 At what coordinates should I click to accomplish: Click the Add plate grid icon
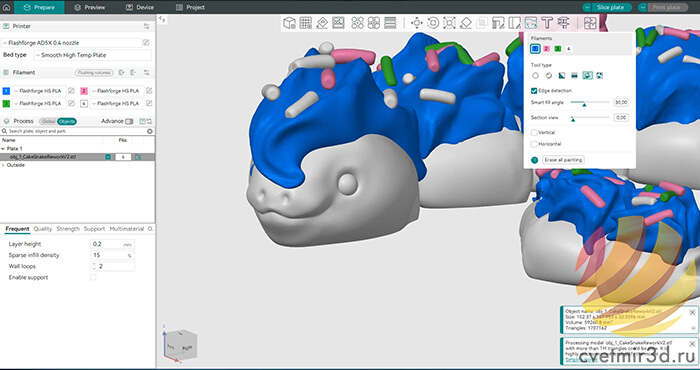coord(306,23)
